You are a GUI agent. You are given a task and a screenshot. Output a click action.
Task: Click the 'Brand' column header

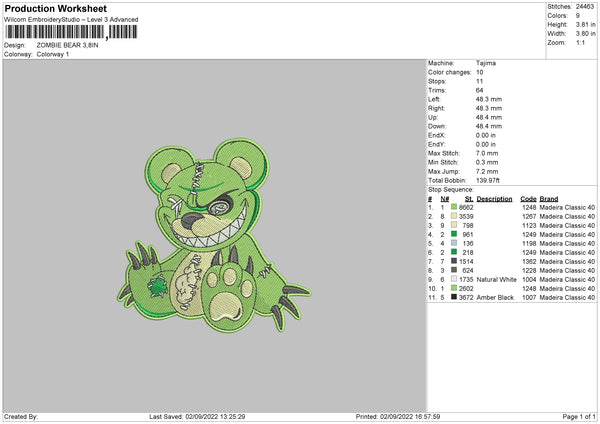(549, 199)
